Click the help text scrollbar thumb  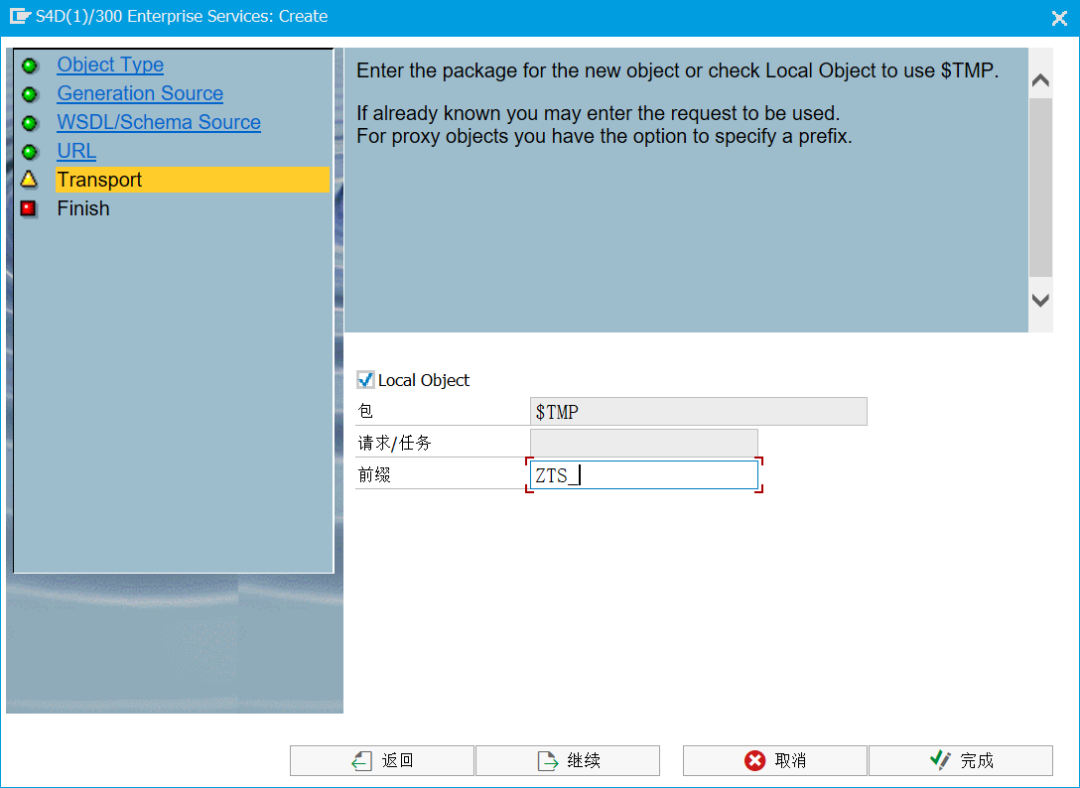click(x=1041, y=188)
